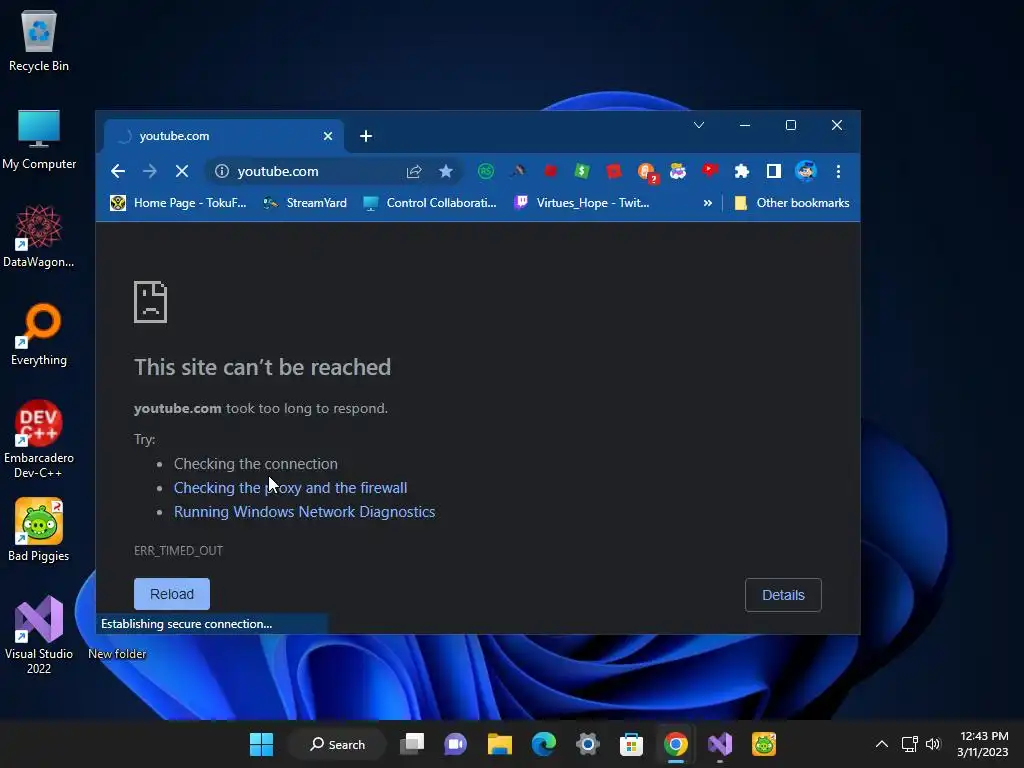The height and width of the screenshot is (768, 1024).
Task: Click Running Windows Network Diagnostics link
Action: pos(304,512)
